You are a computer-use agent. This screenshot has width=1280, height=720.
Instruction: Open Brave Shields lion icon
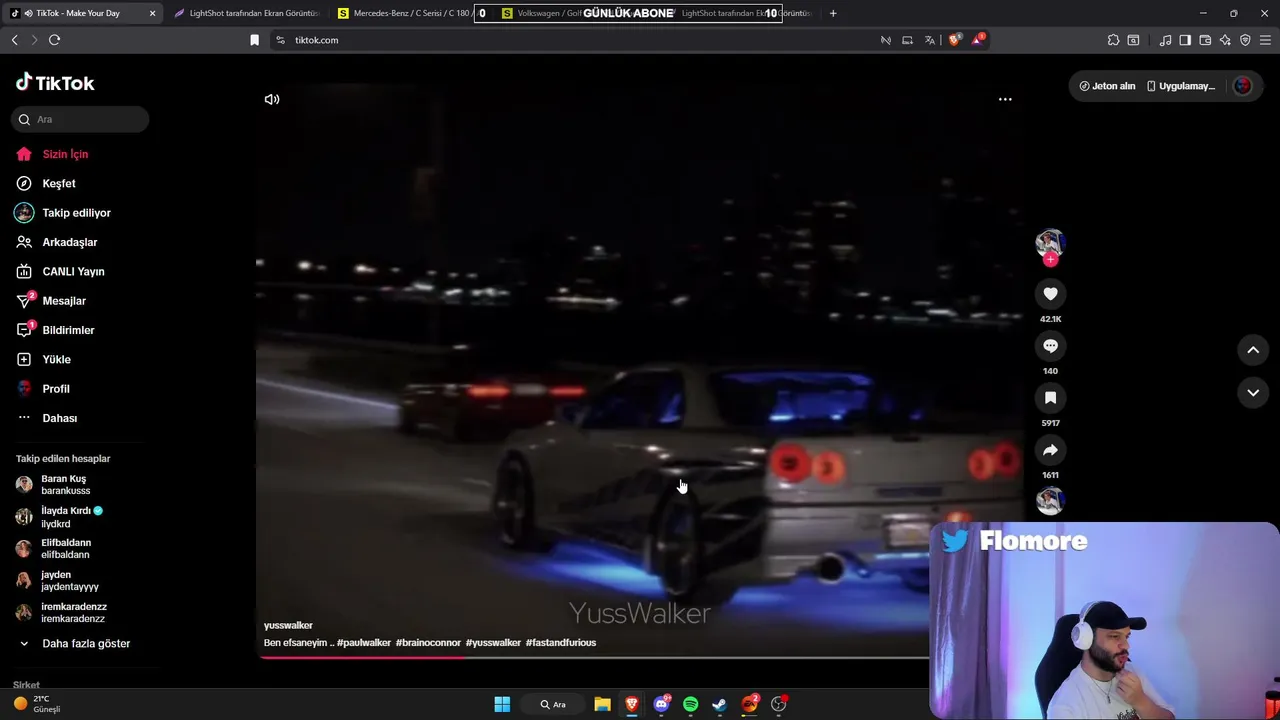954,40
